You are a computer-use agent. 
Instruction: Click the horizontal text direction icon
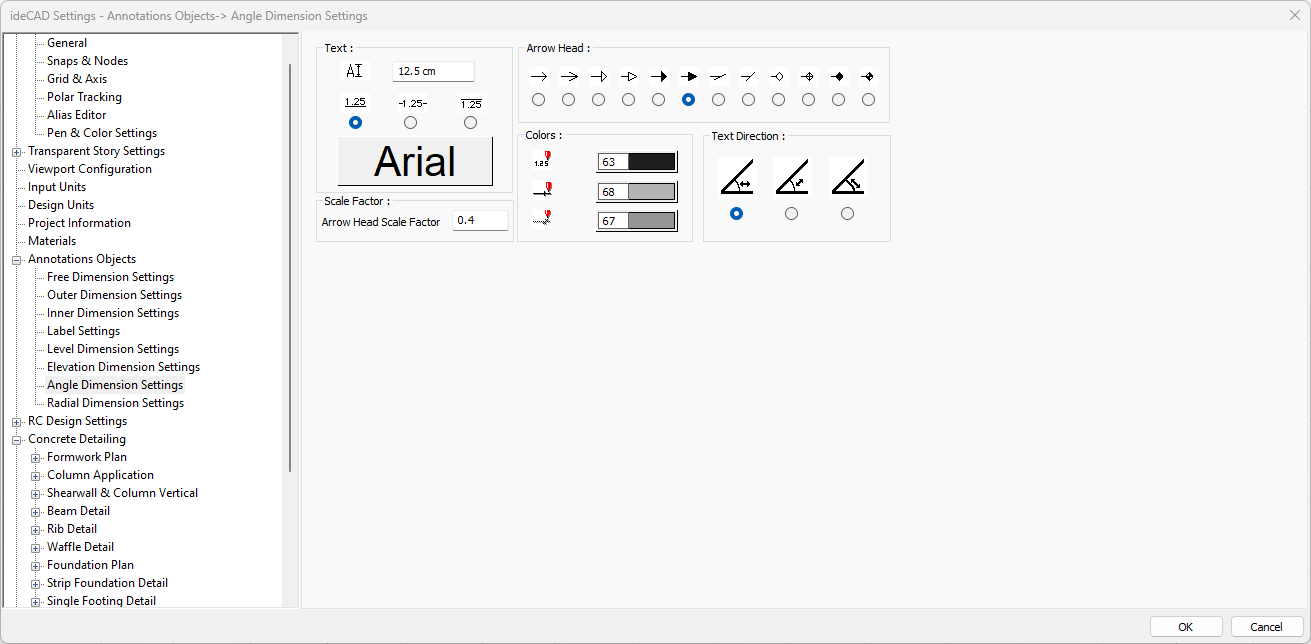(x=737, y=177)
